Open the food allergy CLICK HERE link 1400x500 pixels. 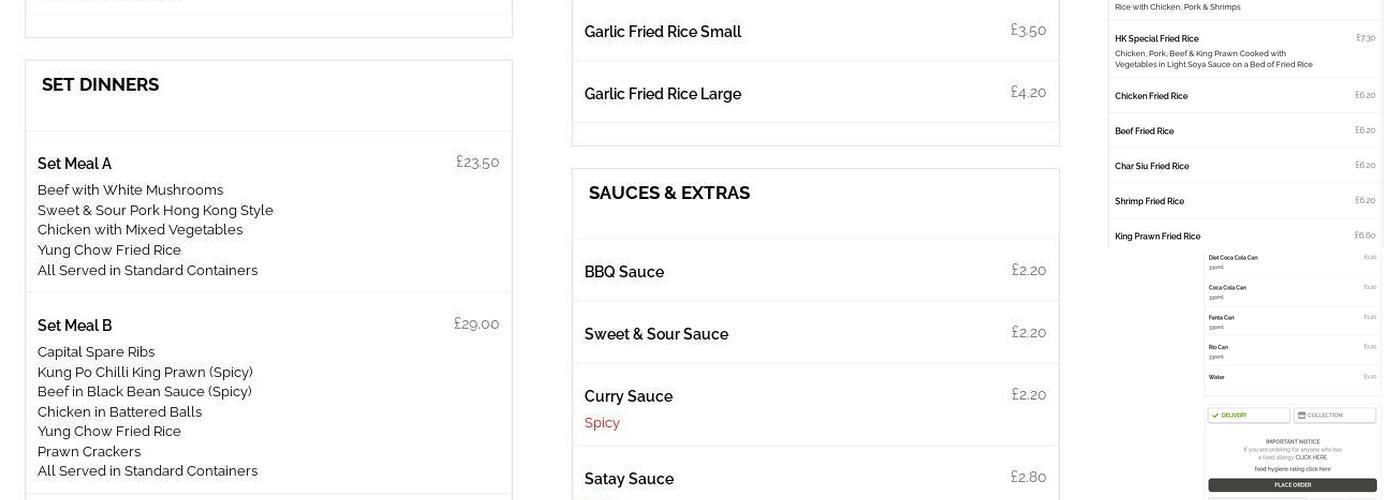[x=1311, y=457]
